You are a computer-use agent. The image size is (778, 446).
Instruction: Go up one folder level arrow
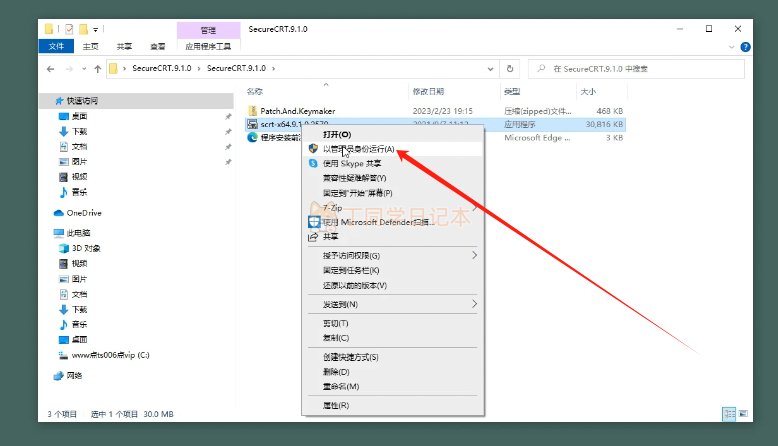pos(98,69)
